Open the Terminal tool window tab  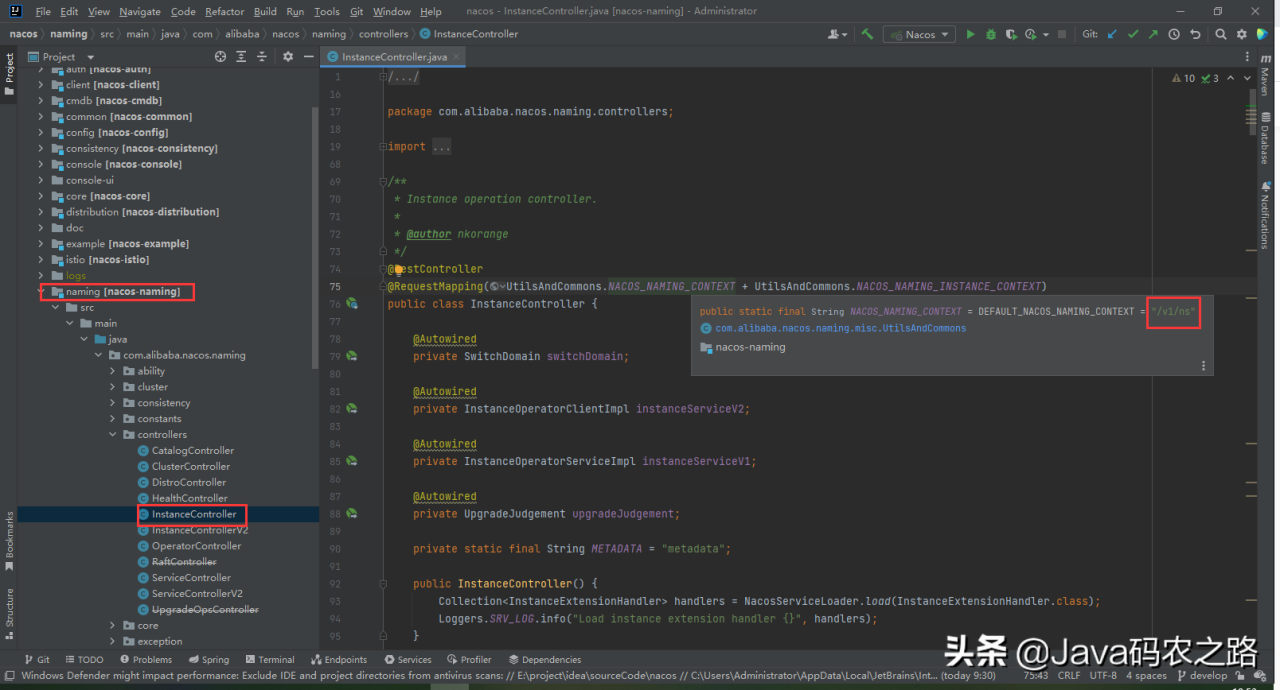coord(269,660)
